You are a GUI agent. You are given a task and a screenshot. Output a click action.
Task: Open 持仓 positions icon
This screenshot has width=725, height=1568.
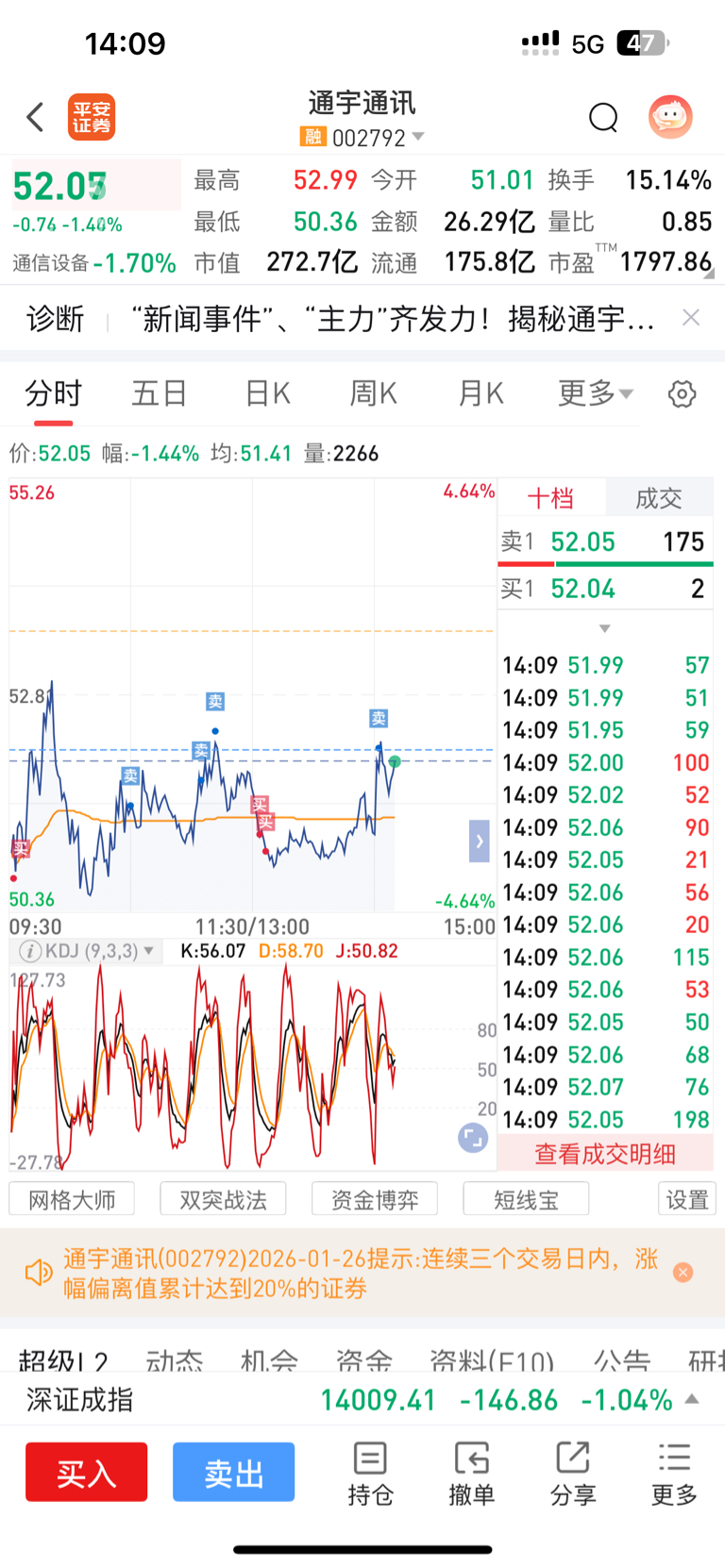click(370, 1473)
